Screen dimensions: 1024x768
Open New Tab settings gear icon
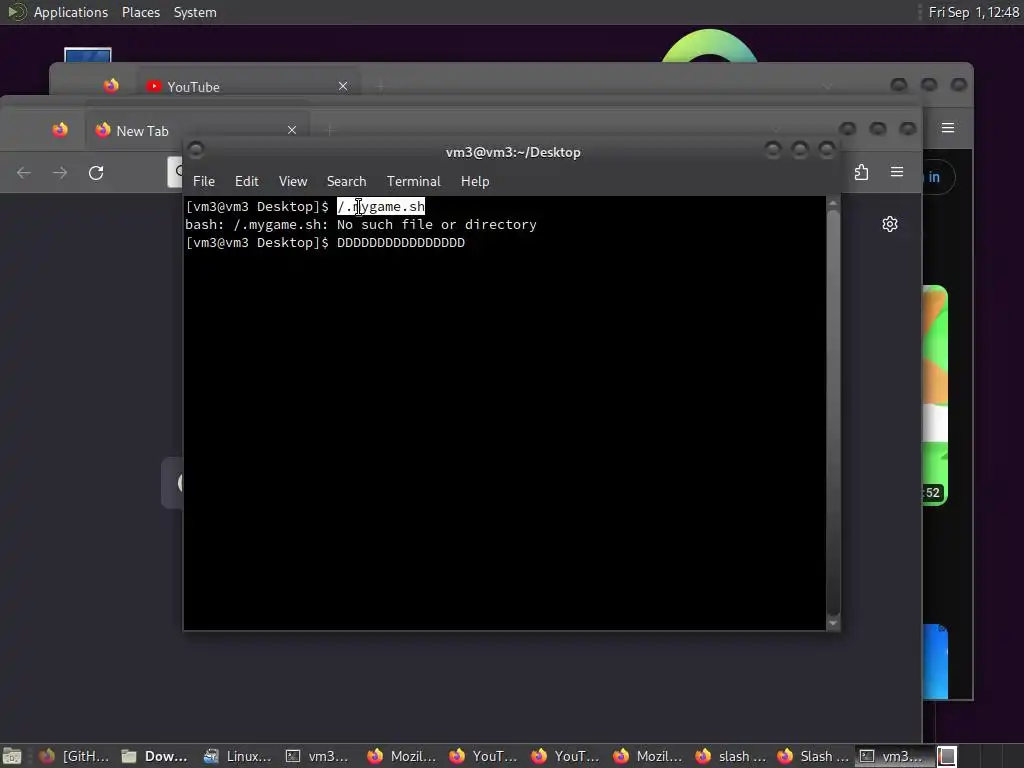tap(889, 224)
